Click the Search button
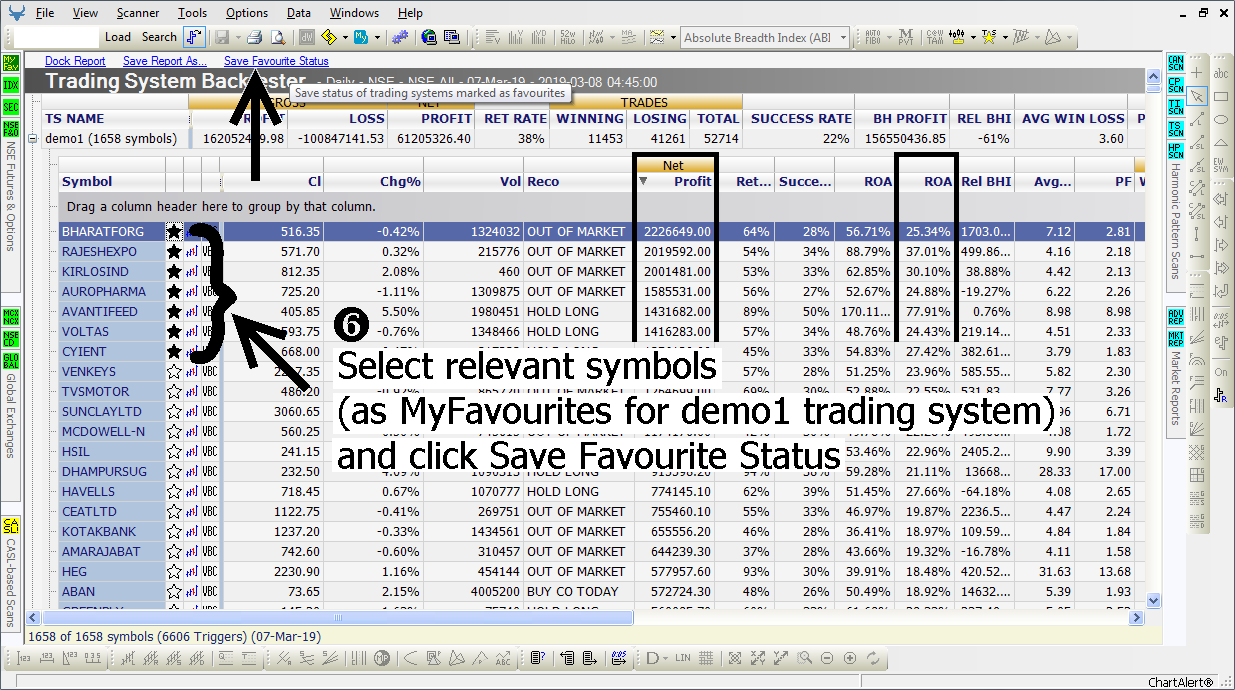The width and height of the screenshot is (1235, 690). (x=159, y=37)
